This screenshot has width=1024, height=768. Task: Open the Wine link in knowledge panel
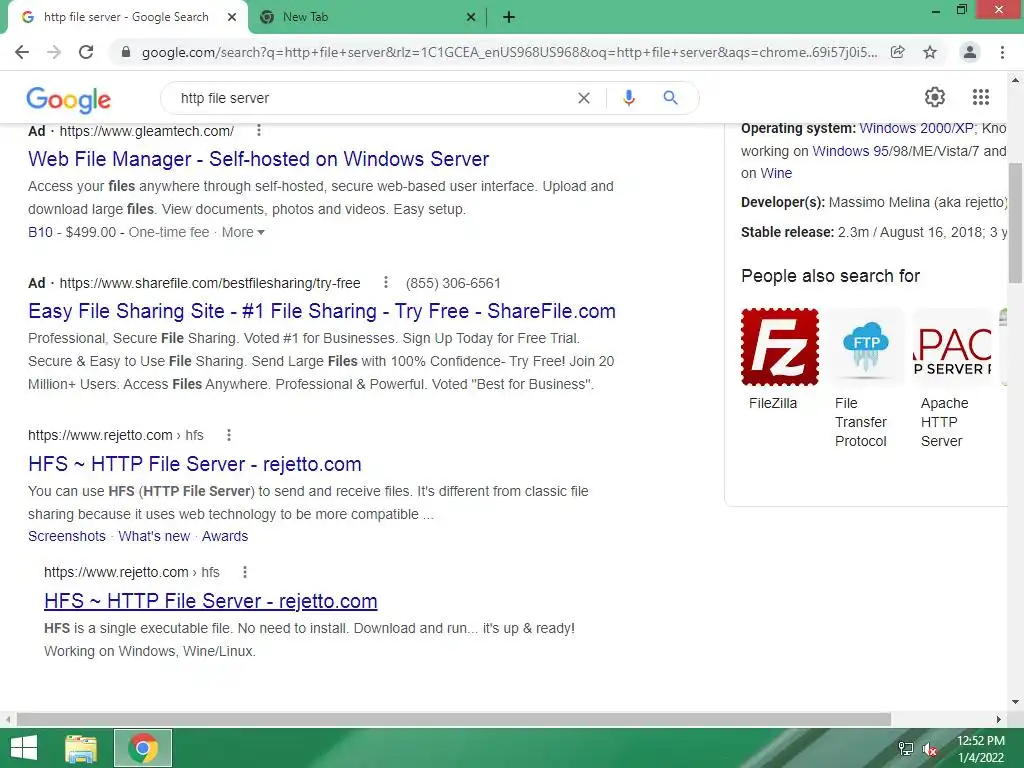776,173
